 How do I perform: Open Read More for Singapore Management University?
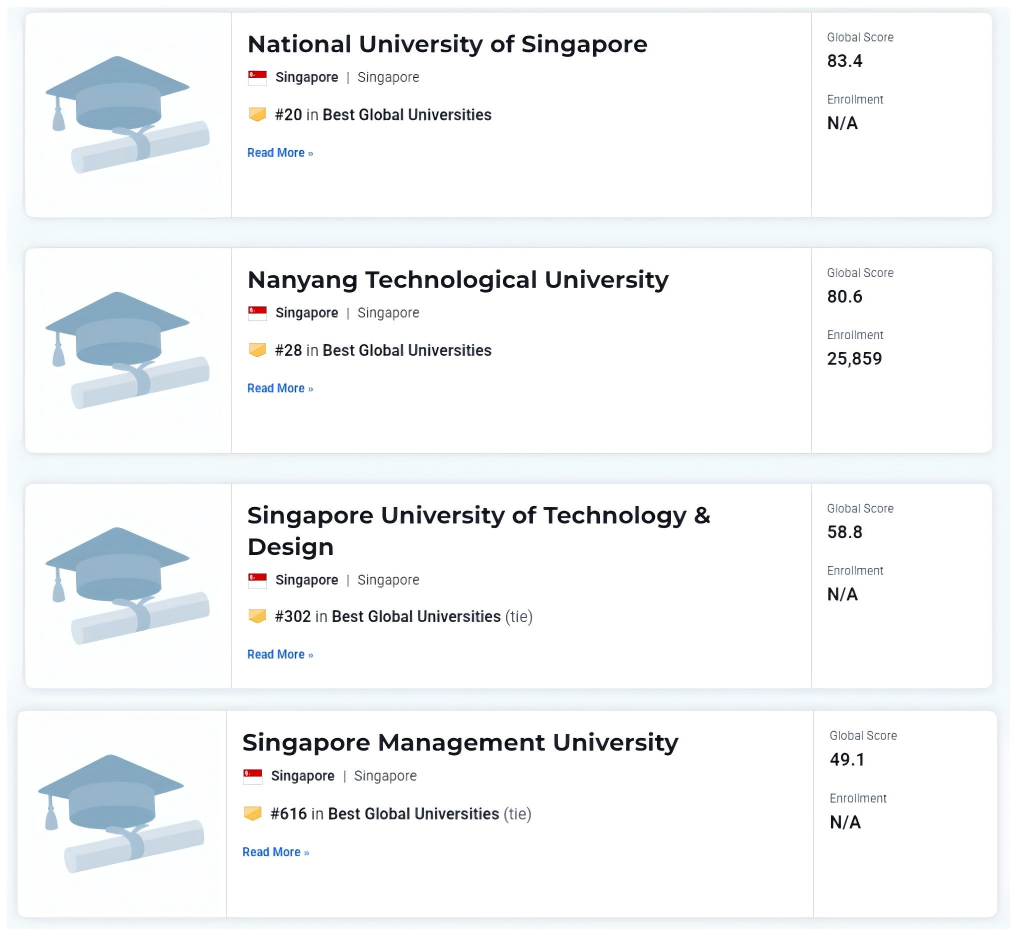click(x=275, y=852)
